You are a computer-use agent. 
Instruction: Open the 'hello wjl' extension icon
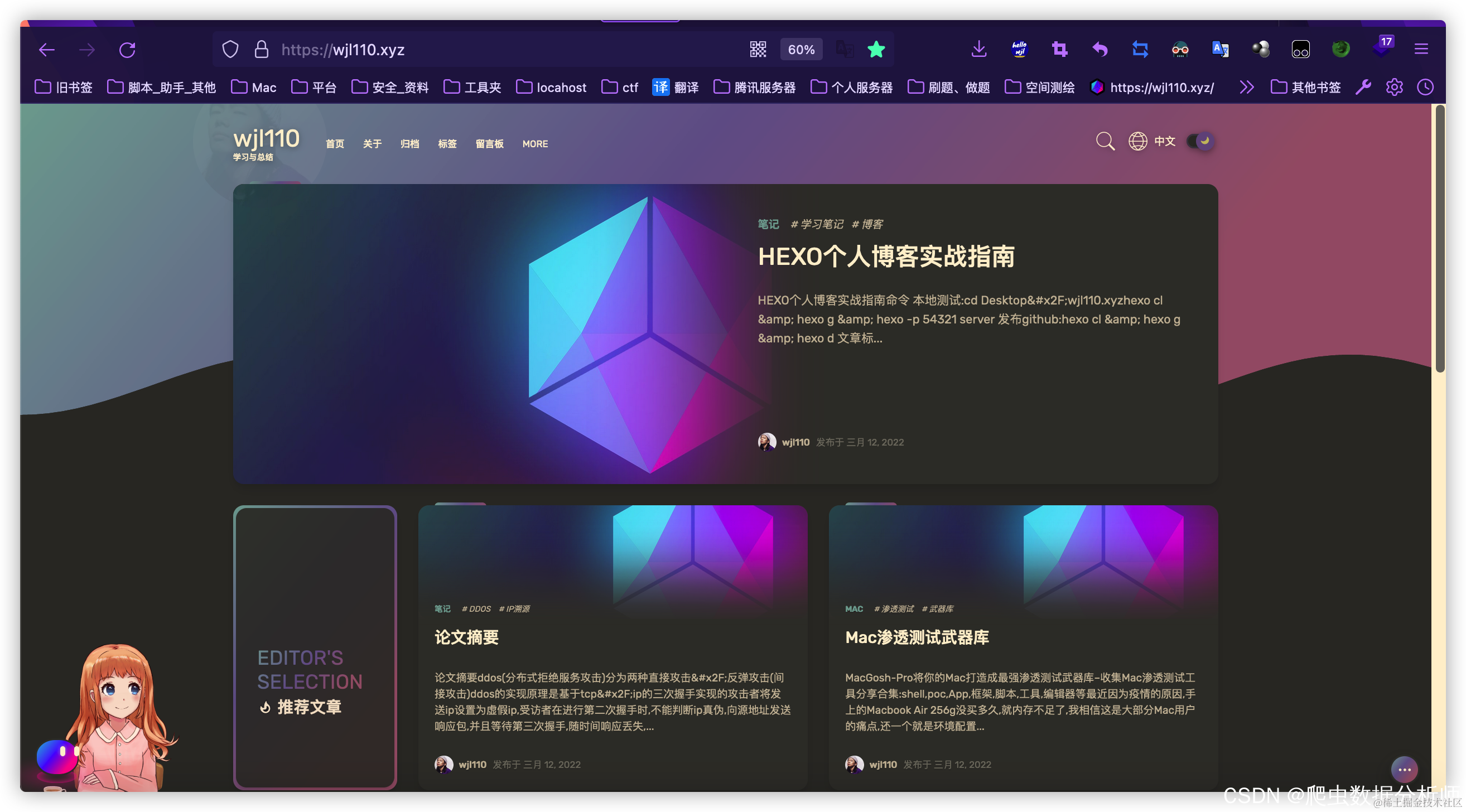point(1019,50)
